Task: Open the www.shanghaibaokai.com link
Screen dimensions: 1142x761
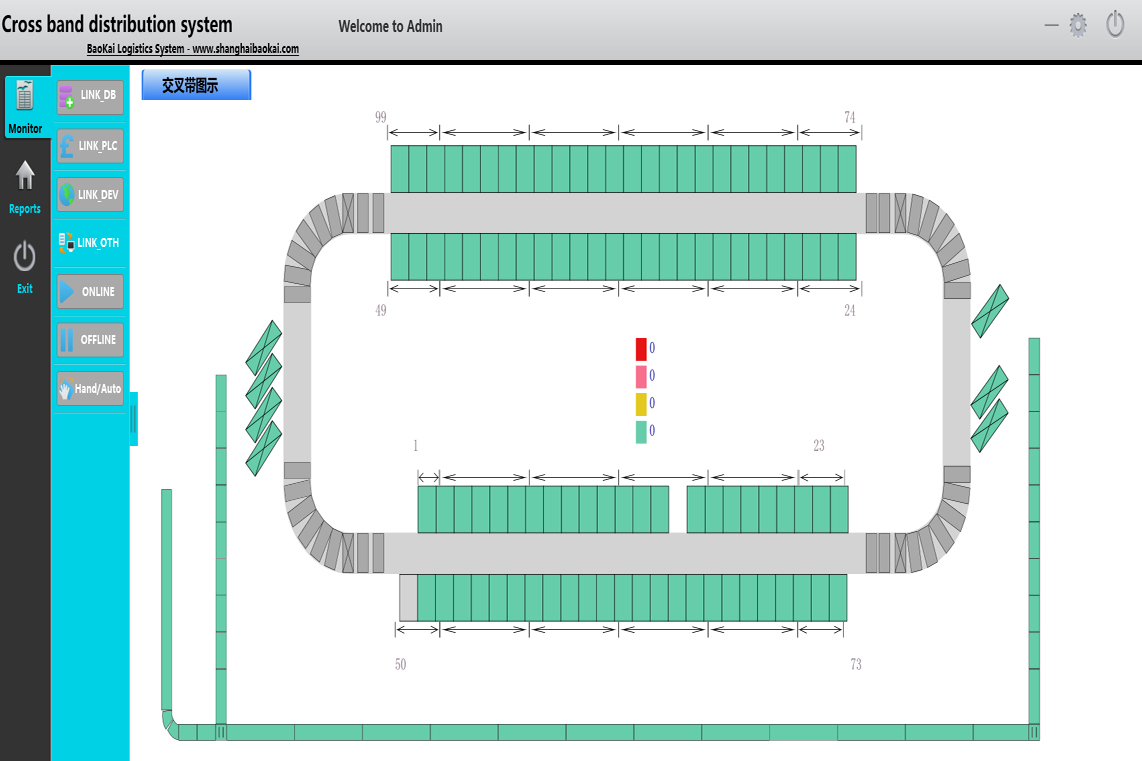Action: 245,49
